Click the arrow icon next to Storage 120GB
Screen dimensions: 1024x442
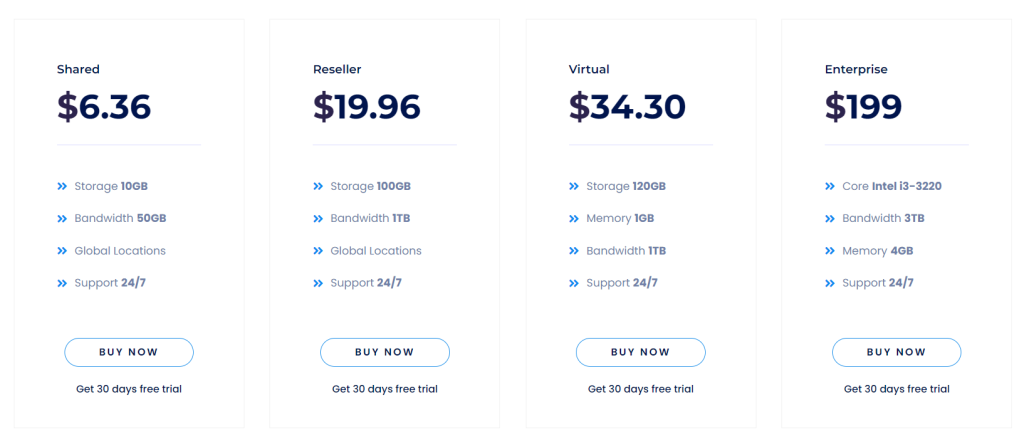pyautogui.click(x=574, y=186)
